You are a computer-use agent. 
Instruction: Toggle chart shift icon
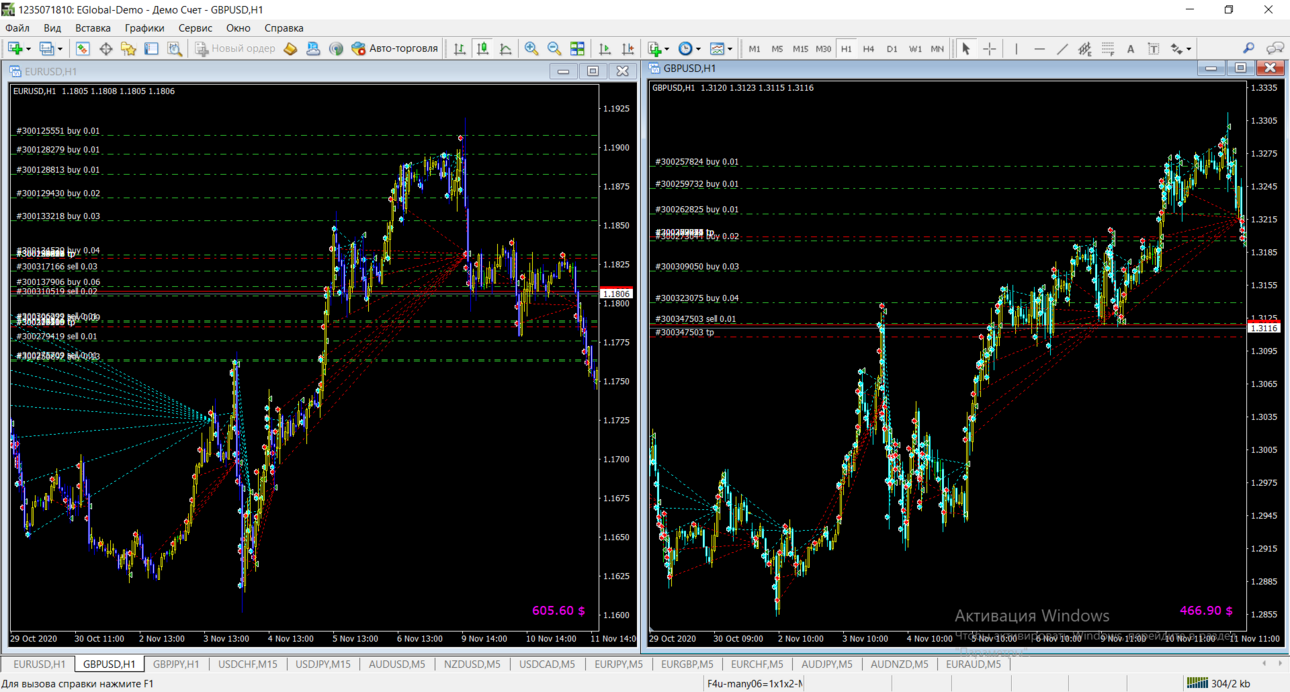[x=628, y=48]
